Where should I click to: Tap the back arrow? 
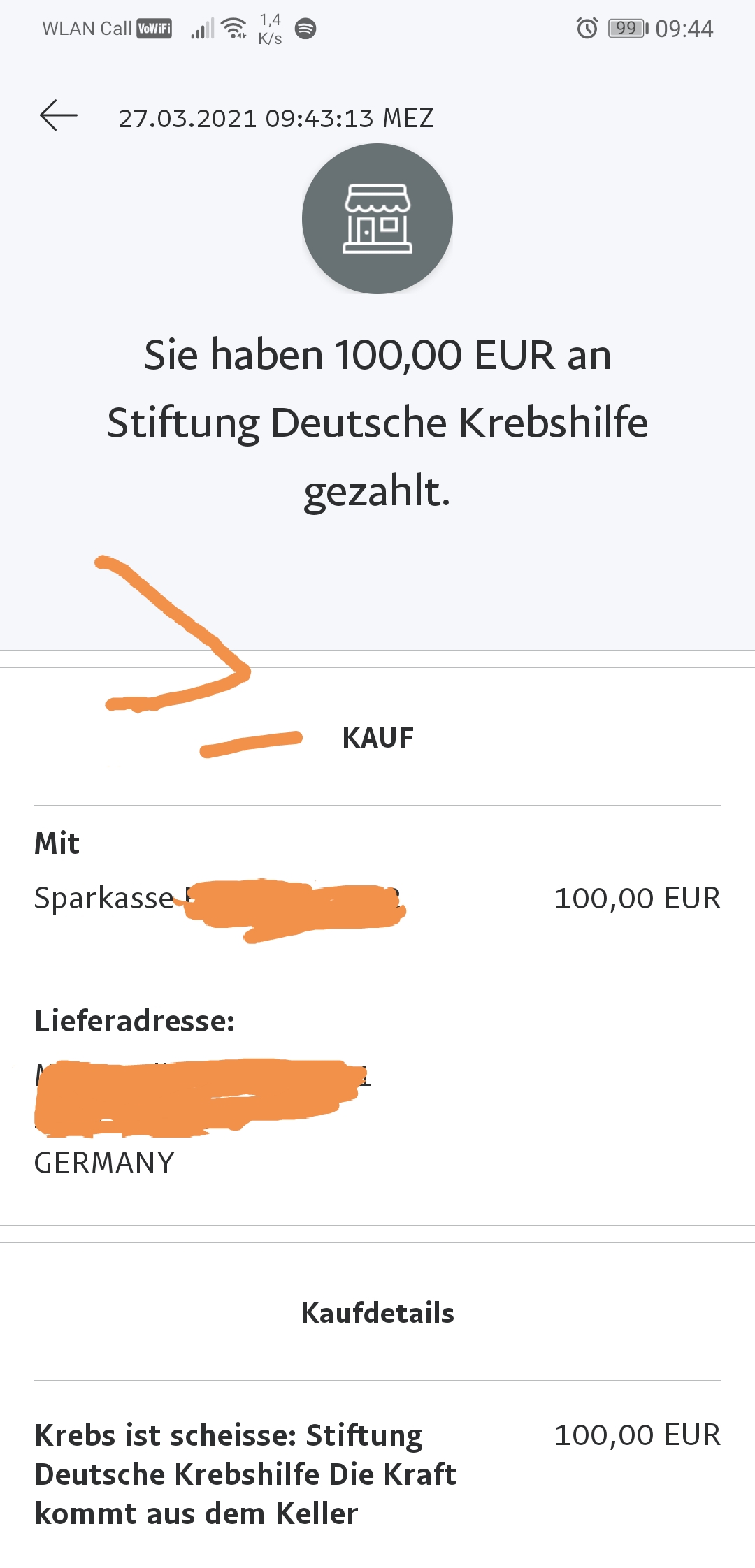point(59,116)
